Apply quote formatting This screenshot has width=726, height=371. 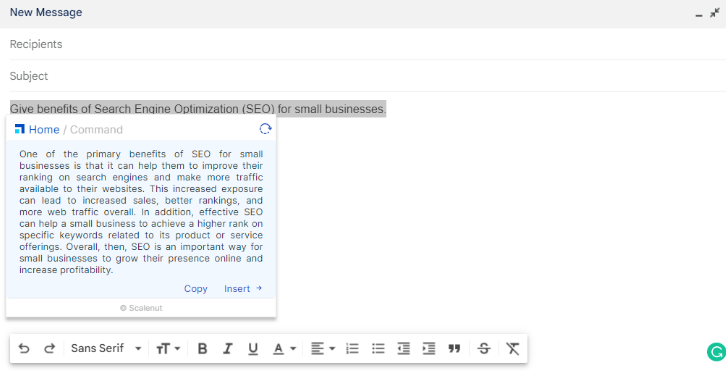pos(454,348)
